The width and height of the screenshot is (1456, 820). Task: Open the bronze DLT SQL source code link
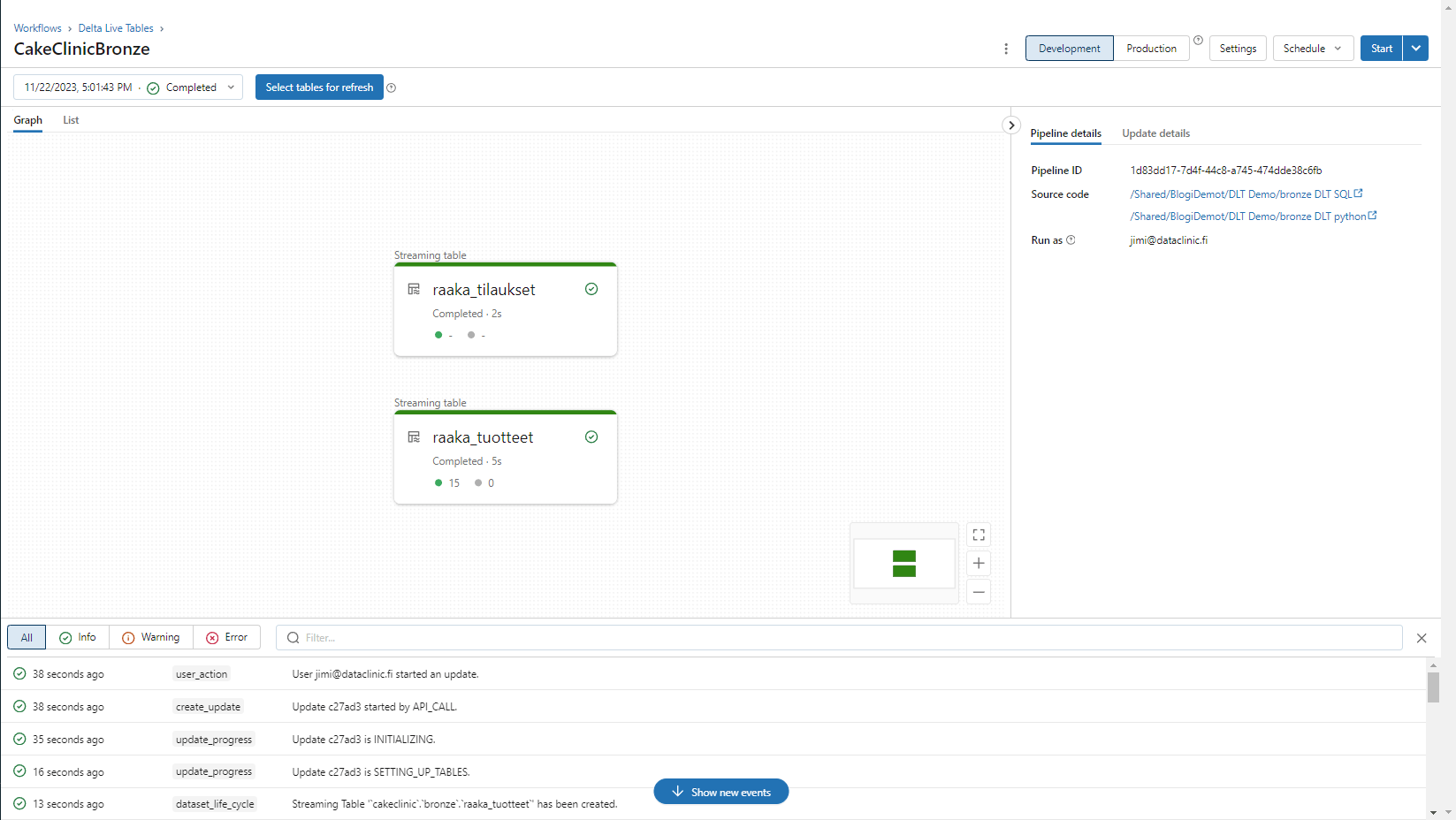[x=1242, y=194]
